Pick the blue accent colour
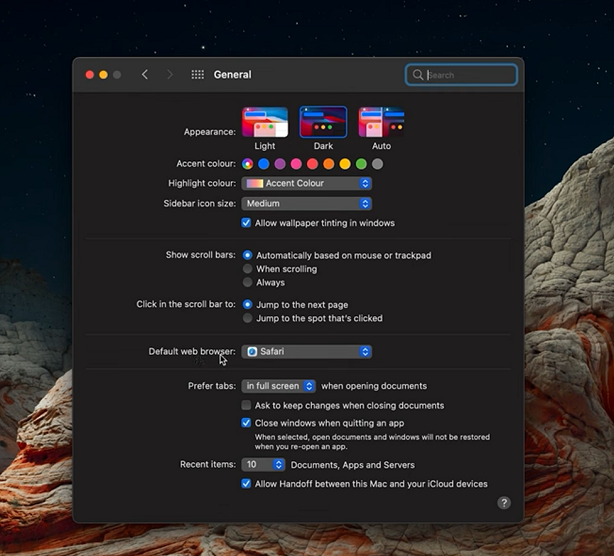The height and width of the screenshot is (556, 614). 264,164
